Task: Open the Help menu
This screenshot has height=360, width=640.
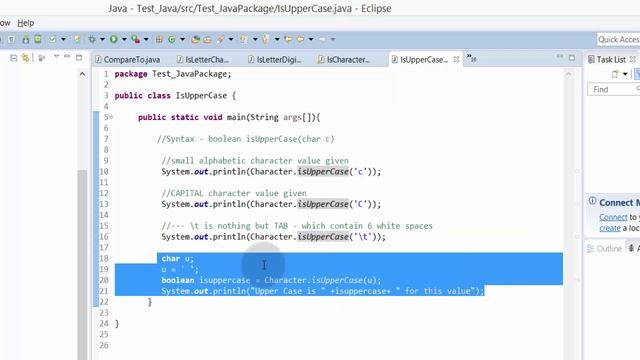Action: 26,23
